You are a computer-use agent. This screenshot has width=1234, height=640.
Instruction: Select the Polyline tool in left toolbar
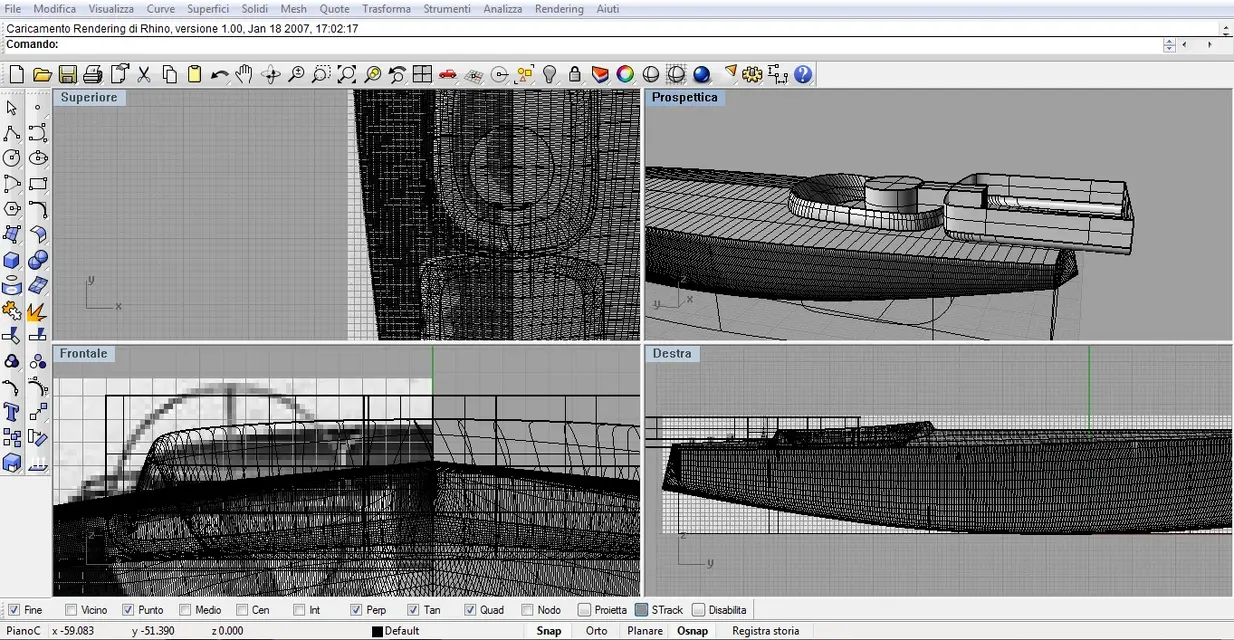click(x=12, y=133)
